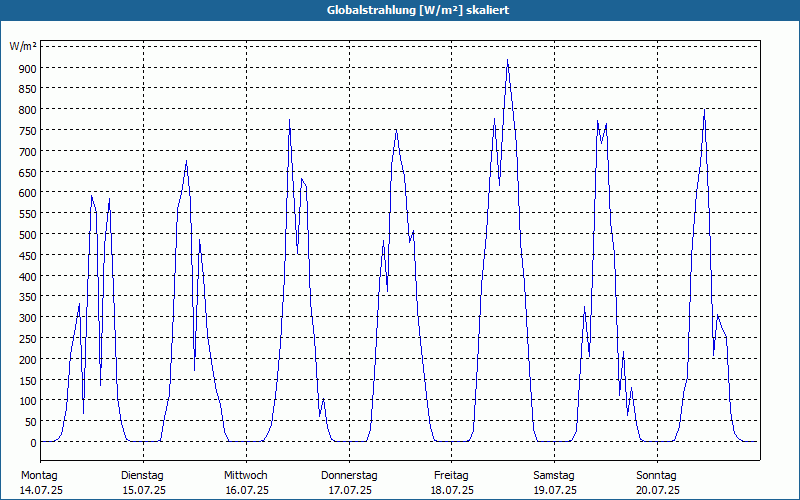Click the date 19.07.25
The width and height of the screenshot is (800, 500).
click(x=555, y=491)
